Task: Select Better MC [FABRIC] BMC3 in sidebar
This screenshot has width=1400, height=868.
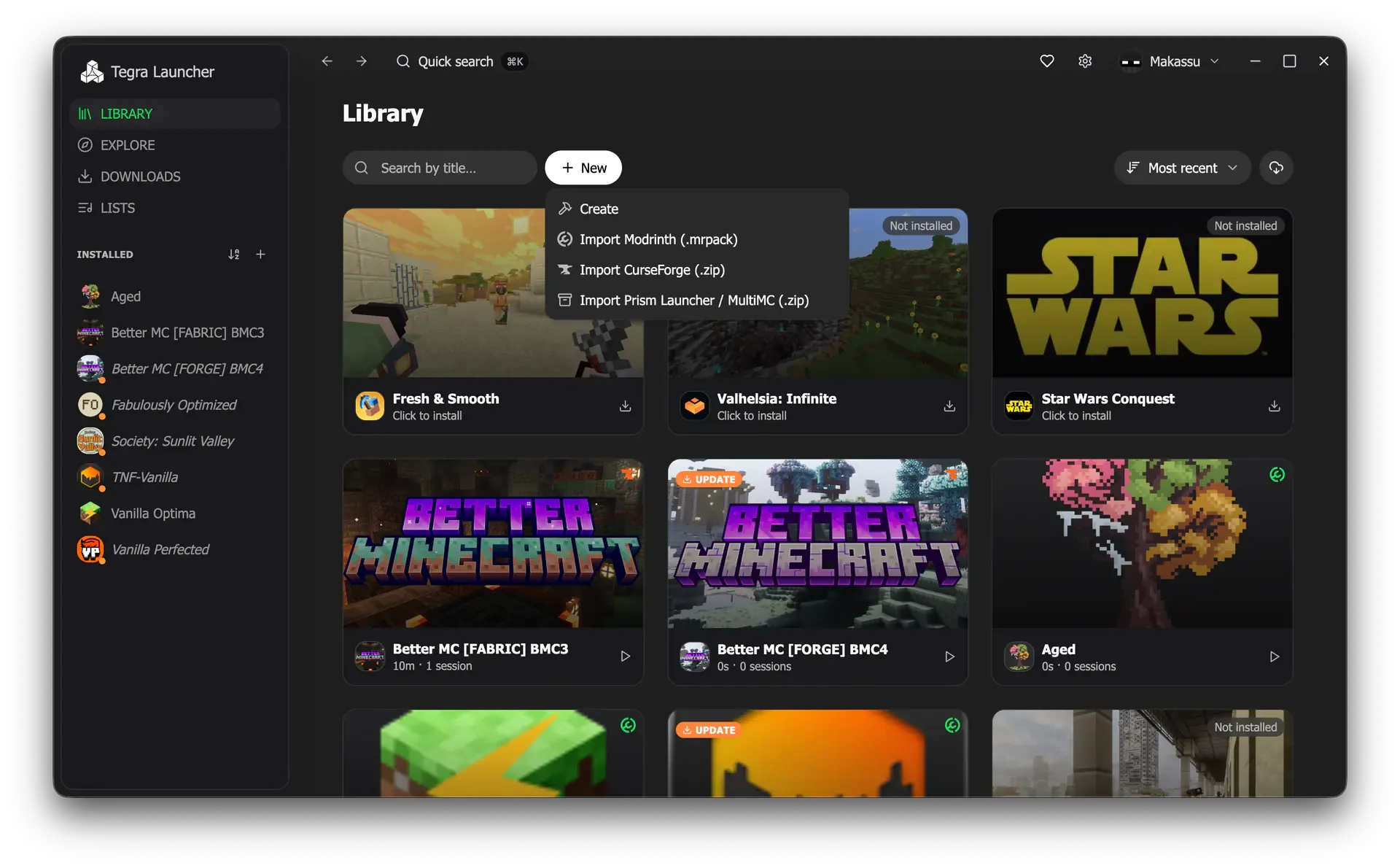Action: [x=175, y=333]
